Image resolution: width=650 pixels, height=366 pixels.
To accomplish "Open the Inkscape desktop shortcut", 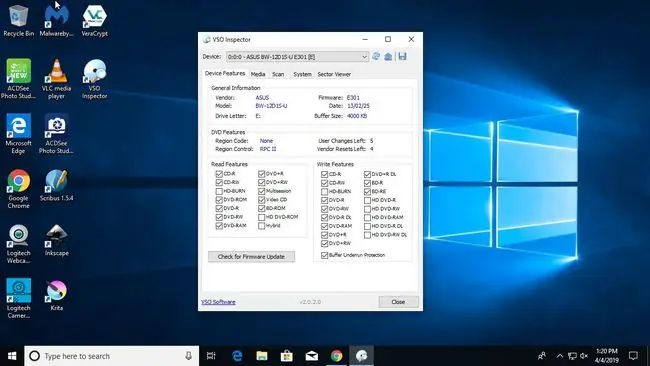I will pyautogui.click(x=56, y=240).
